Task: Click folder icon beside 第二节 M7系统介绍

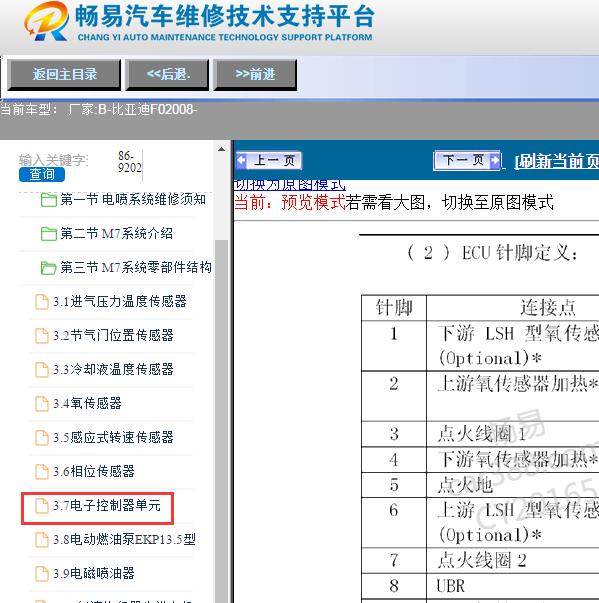Action: 48,233
